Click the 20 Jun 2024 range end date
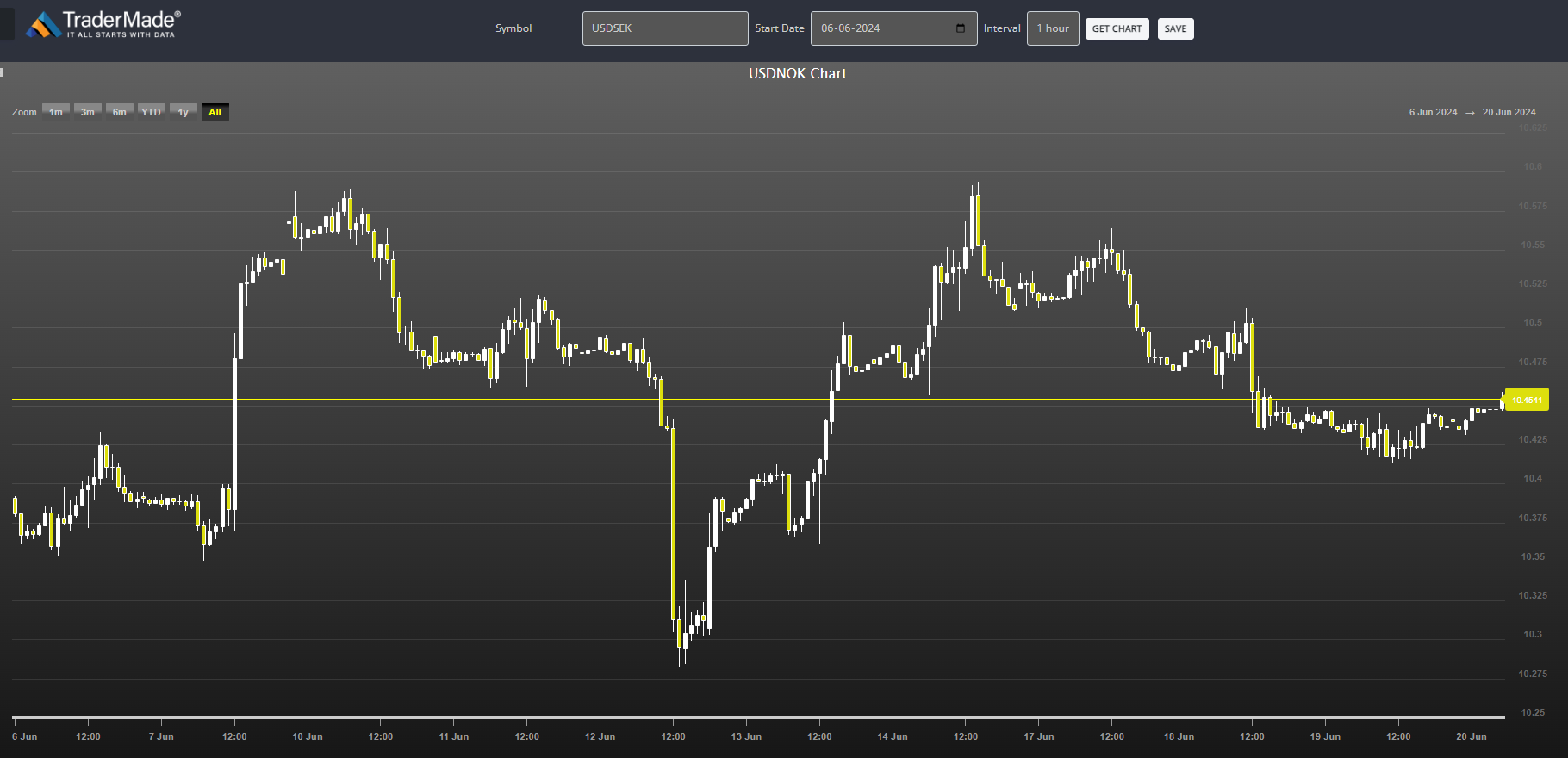Screen dimensions: 1568x758 pyautogui.click(x=1509, y=112)
